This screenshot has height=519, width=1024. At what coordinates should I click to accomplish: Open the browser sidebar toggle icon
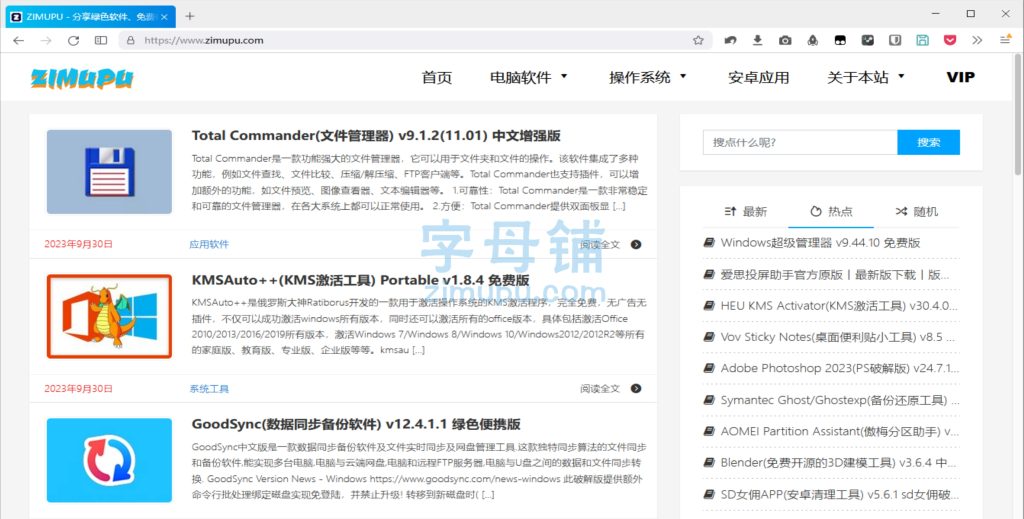[x=101, y=40]
